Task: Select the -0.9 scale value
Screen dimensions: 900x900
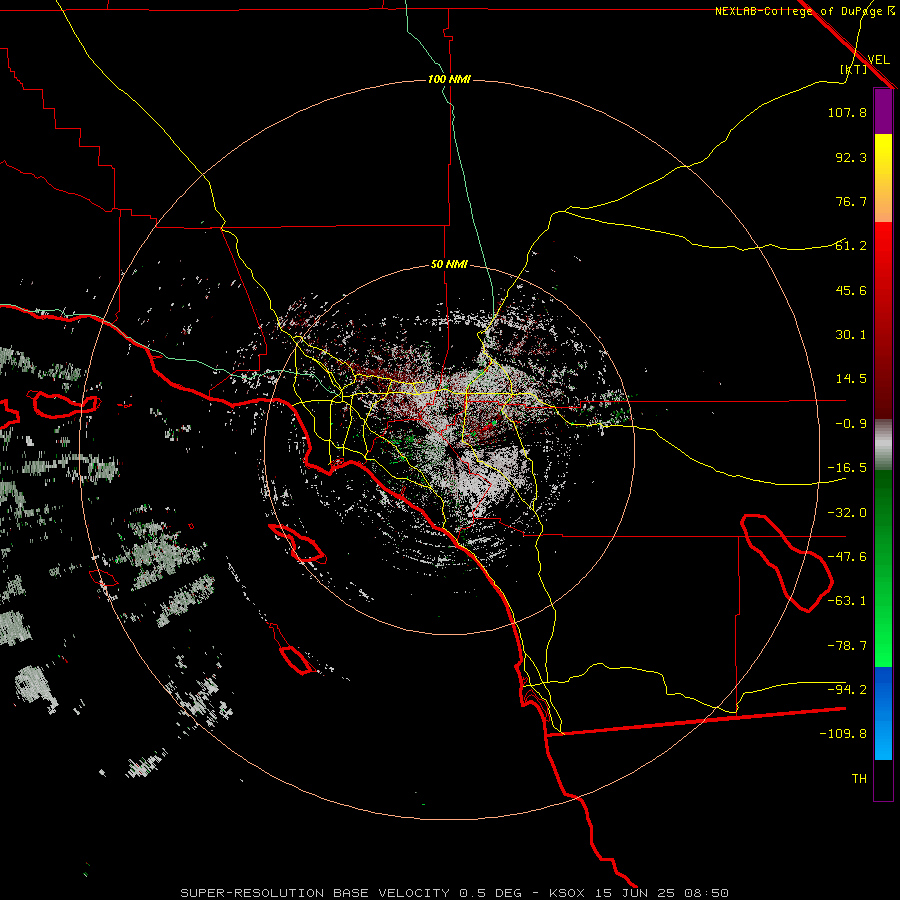Action: (851, 424)
